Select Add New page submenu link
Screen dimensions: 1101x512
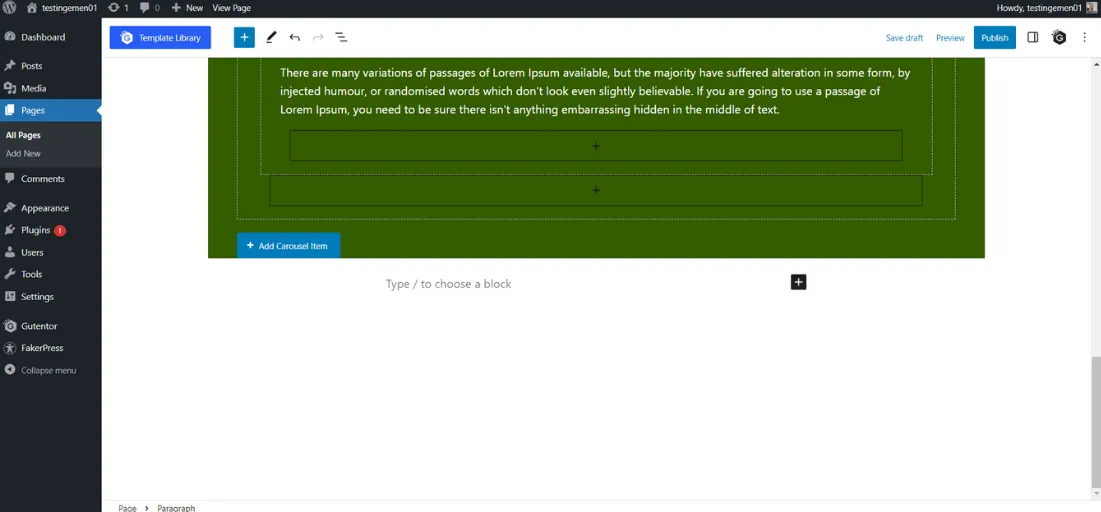click(23, 153)
